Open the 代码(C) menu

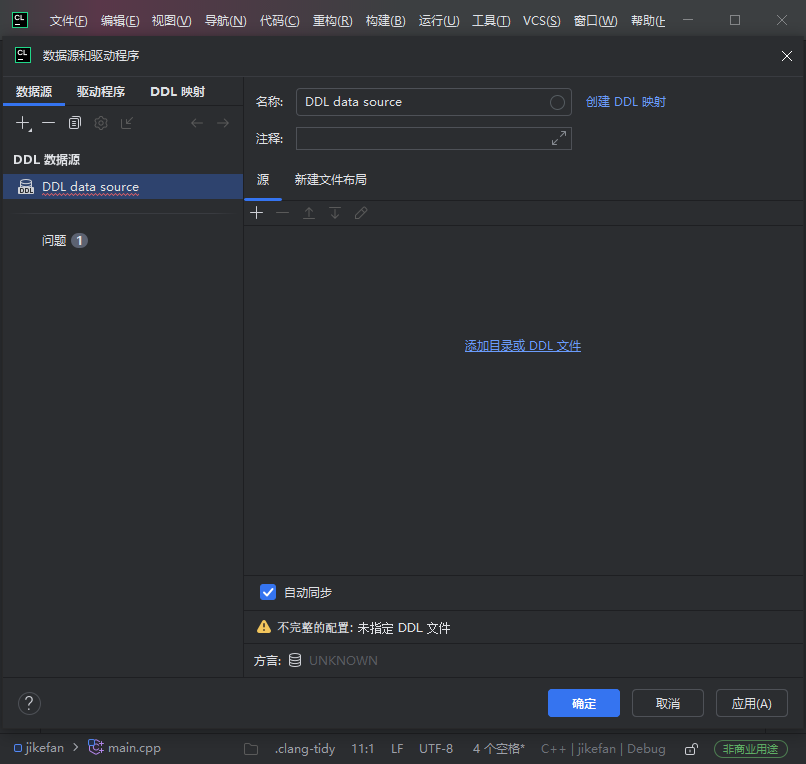point(280,21)
